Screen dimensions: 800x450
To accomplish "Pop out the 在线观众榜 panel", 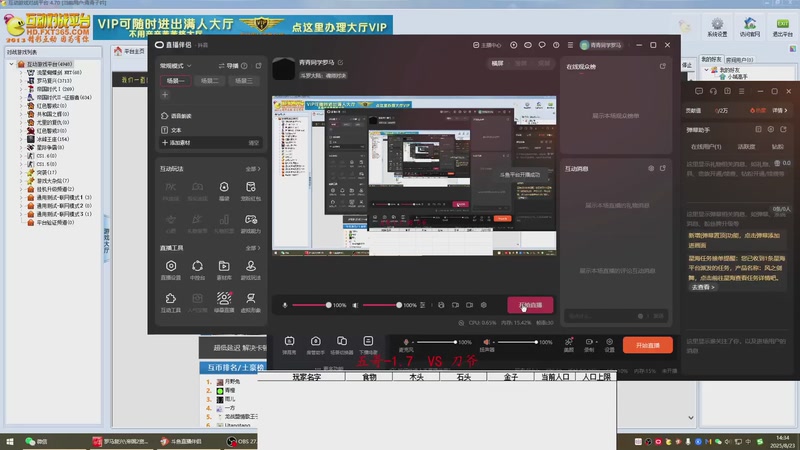I will (662, 66).
